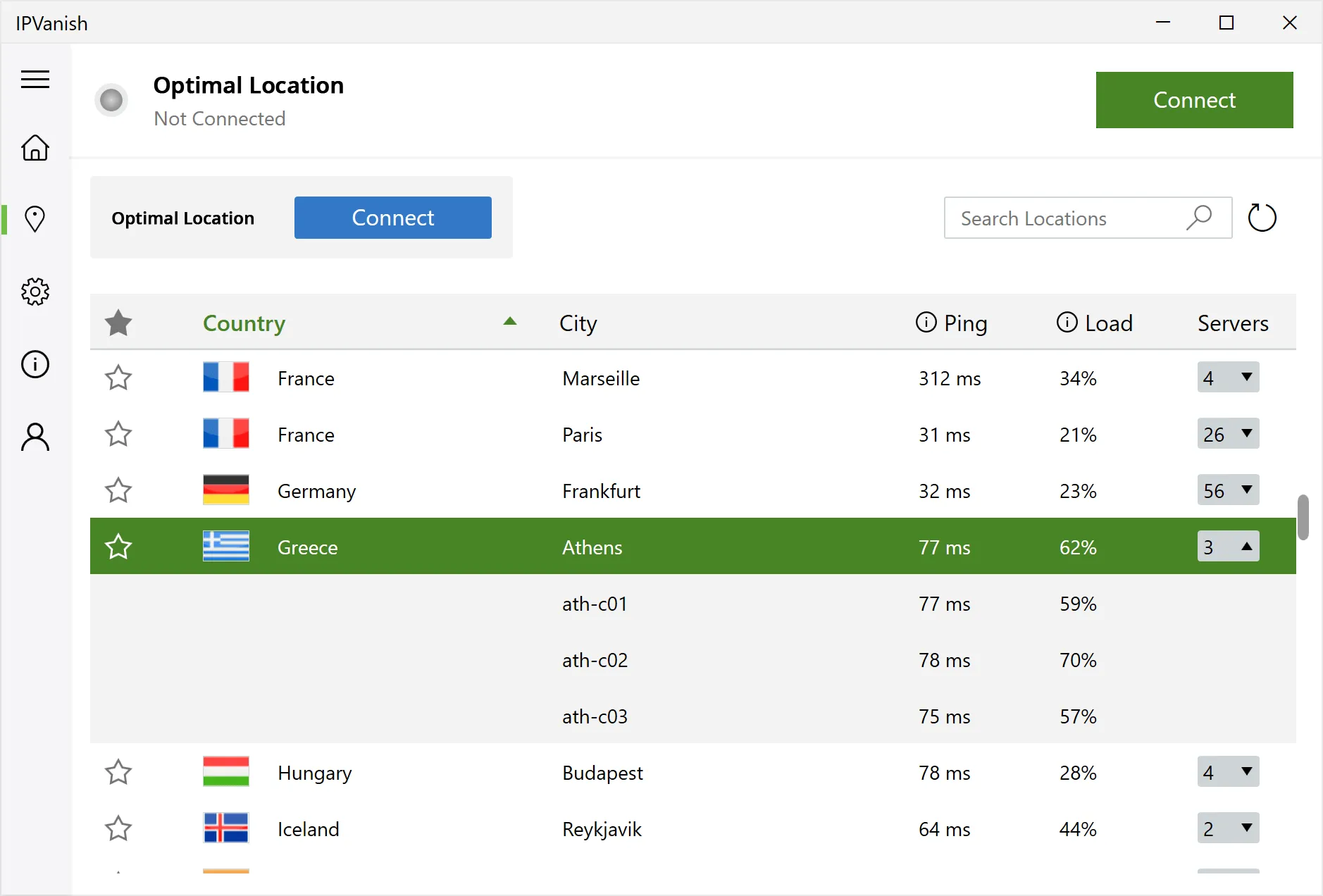Open the Information icon in sidebar
The image size is (1323, 896).
(35, 364)
